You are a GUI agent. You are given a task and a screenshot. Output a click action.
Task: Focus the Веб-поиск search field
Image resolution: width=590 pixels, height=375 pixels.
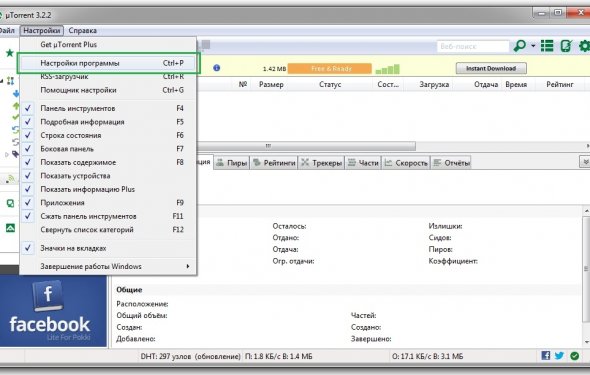[473, 46]
